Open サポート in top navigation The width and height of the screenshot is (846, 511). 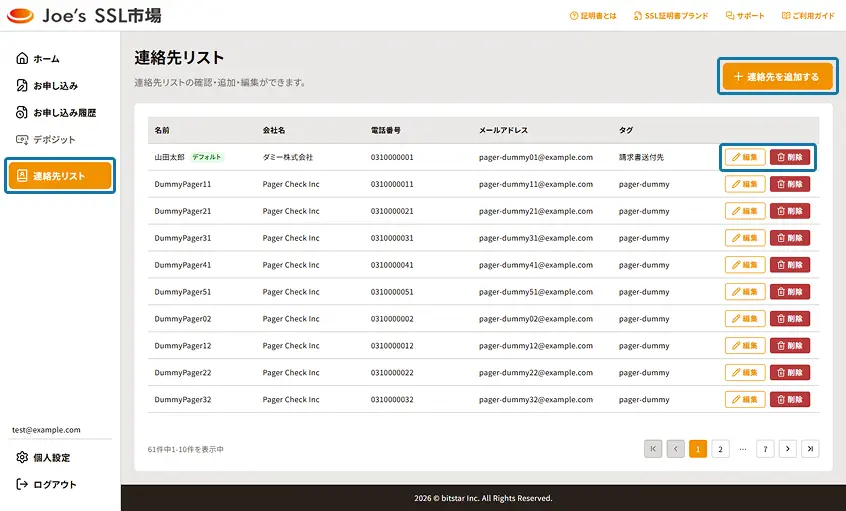click(745, 16)
